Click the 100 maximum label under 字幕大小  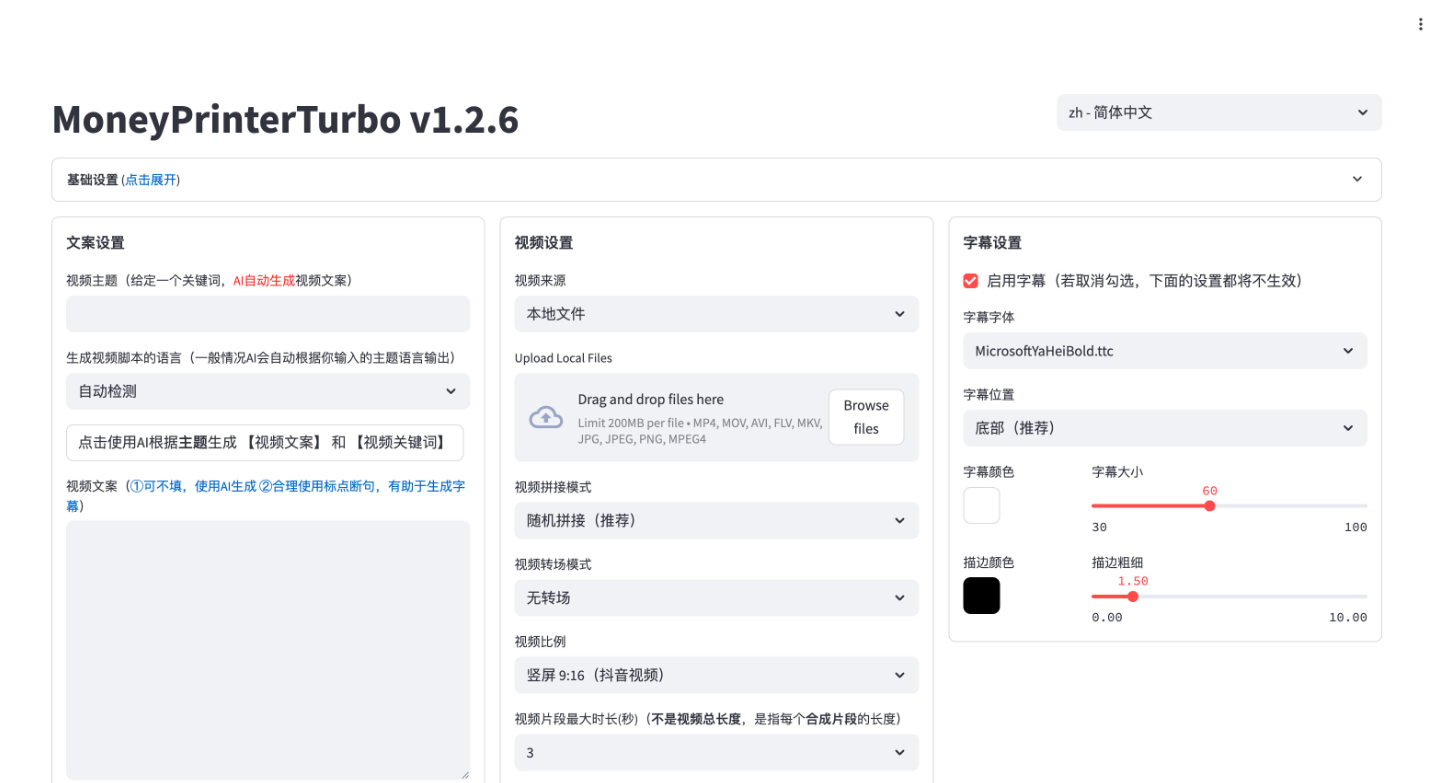1355,527
